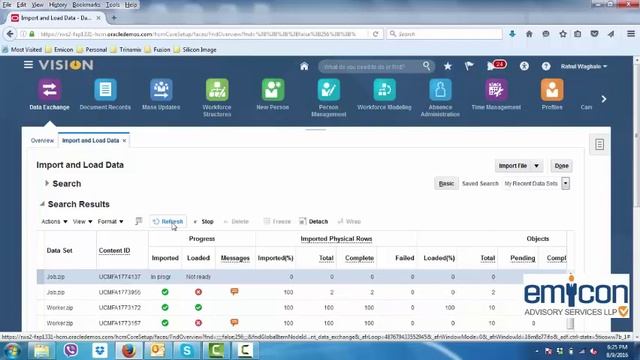Screen dimensions: 640x360
Task: Open Firefox hamburger menu
Action: pyautogui.click(x=631, y=34)
